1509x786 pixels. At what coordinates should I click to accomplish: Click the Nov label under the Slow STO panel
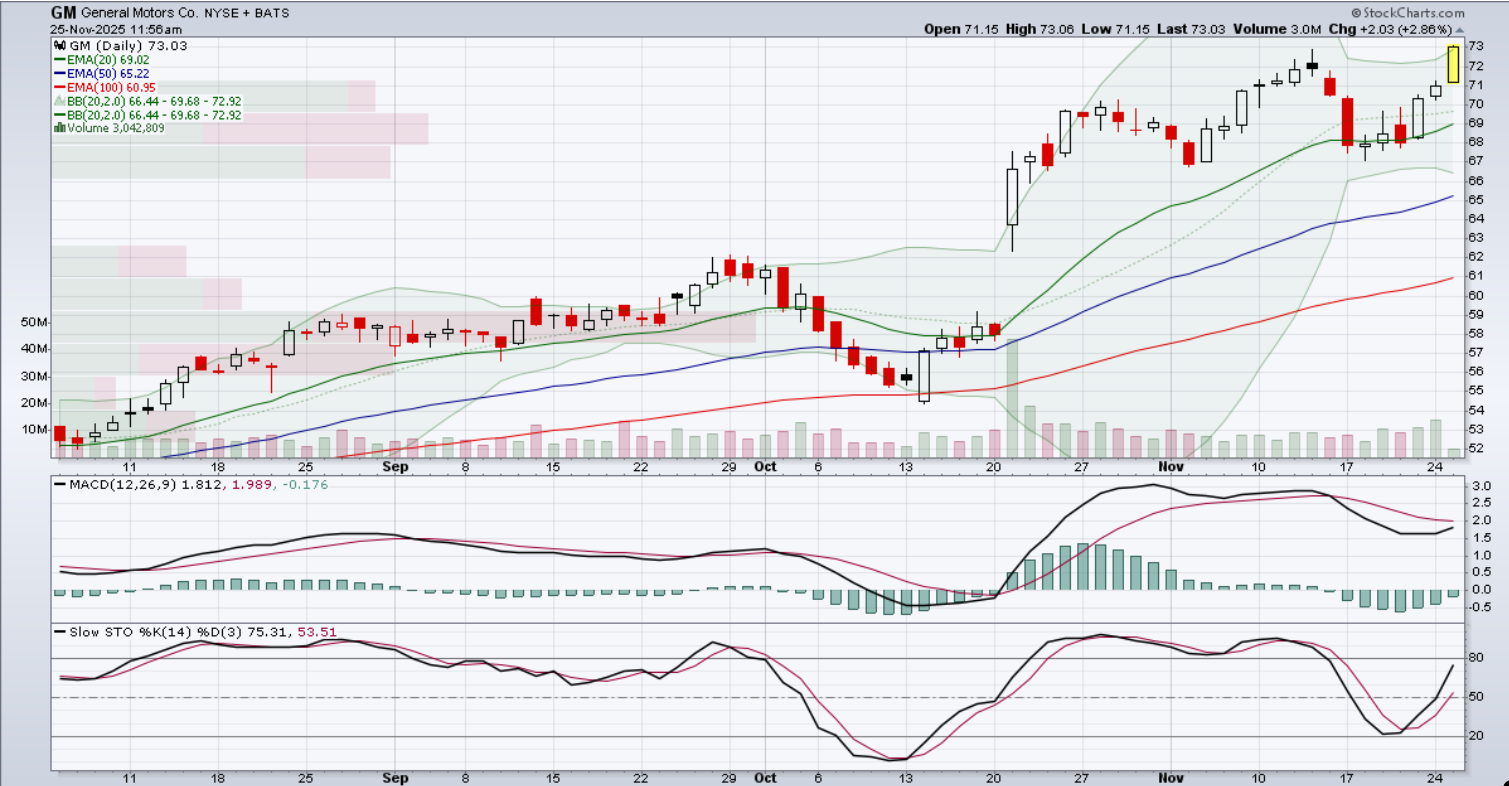(x=1170, y=777)
